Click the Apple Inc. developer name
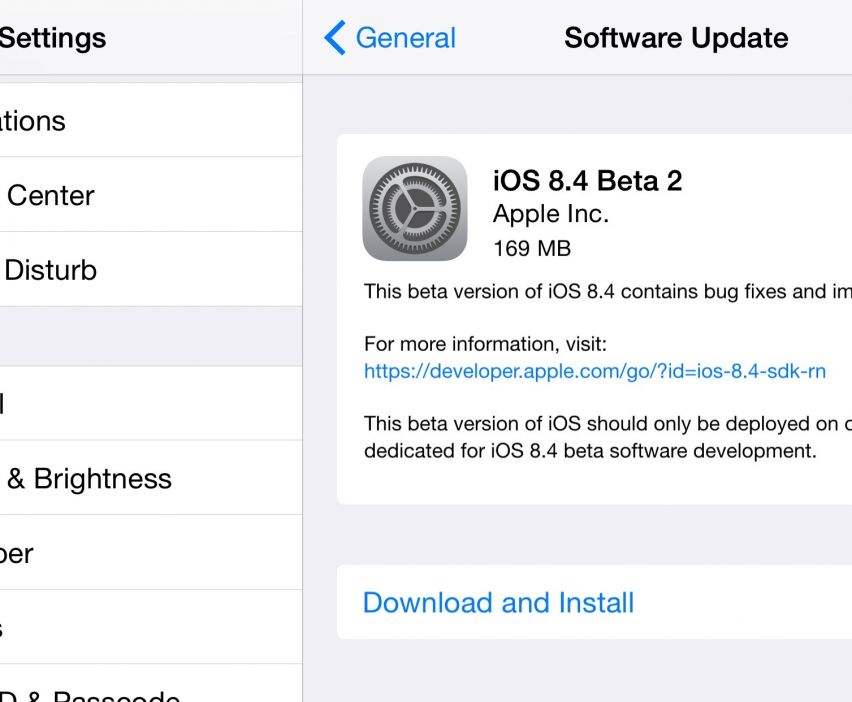The height and width of the screenshot is (702, 852). coord(550,214)
